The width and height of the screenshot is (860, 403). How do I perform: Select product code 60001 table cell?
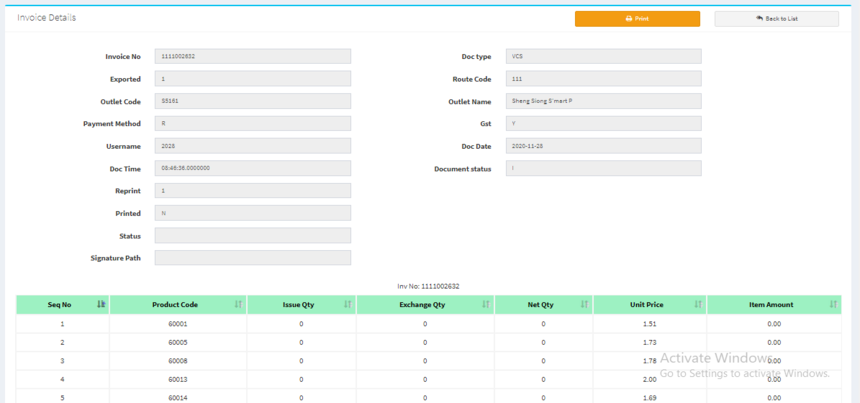point(178,324)
